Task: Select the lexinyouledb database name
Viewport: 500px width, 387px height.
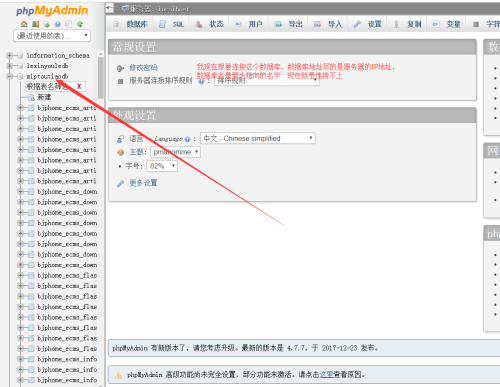Action: coord(47,66)
